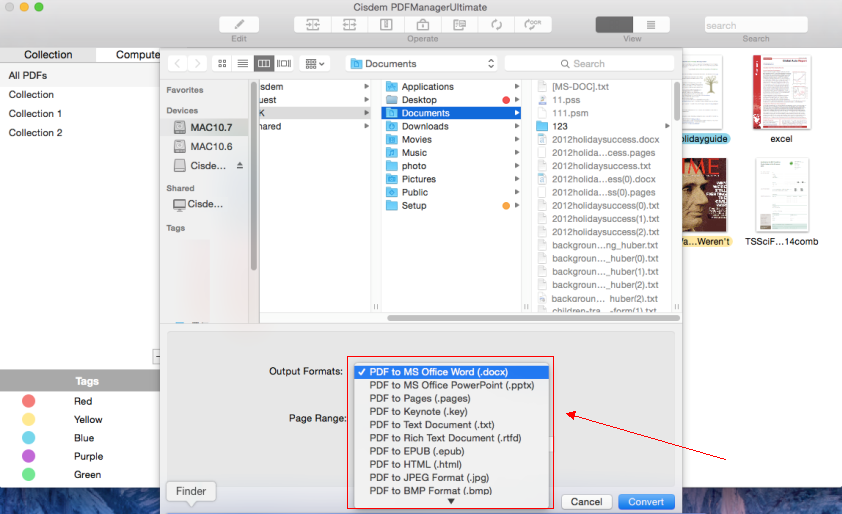Expand the 123 folder arrow
Screen dimensions: 842x514
(x=667, y=126)
